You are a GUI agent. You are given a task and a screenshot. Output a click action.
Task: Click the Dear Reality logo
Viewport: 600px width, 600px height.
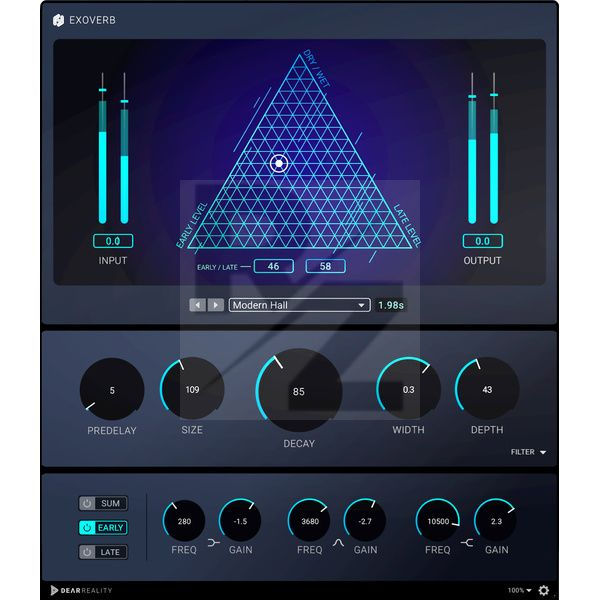(82, 590)
